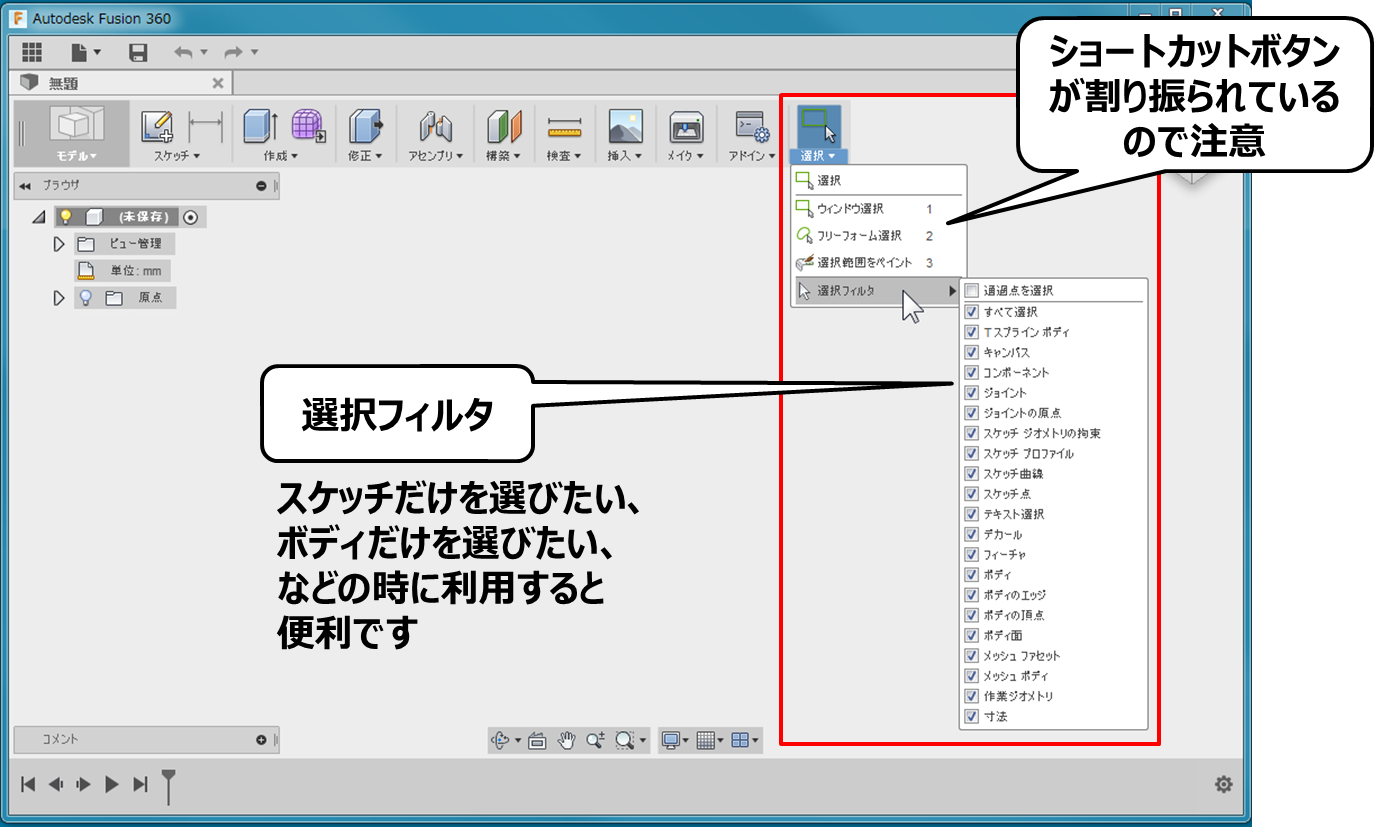
Task: Click the zoom window fit icon
Action: pos(624,740)
